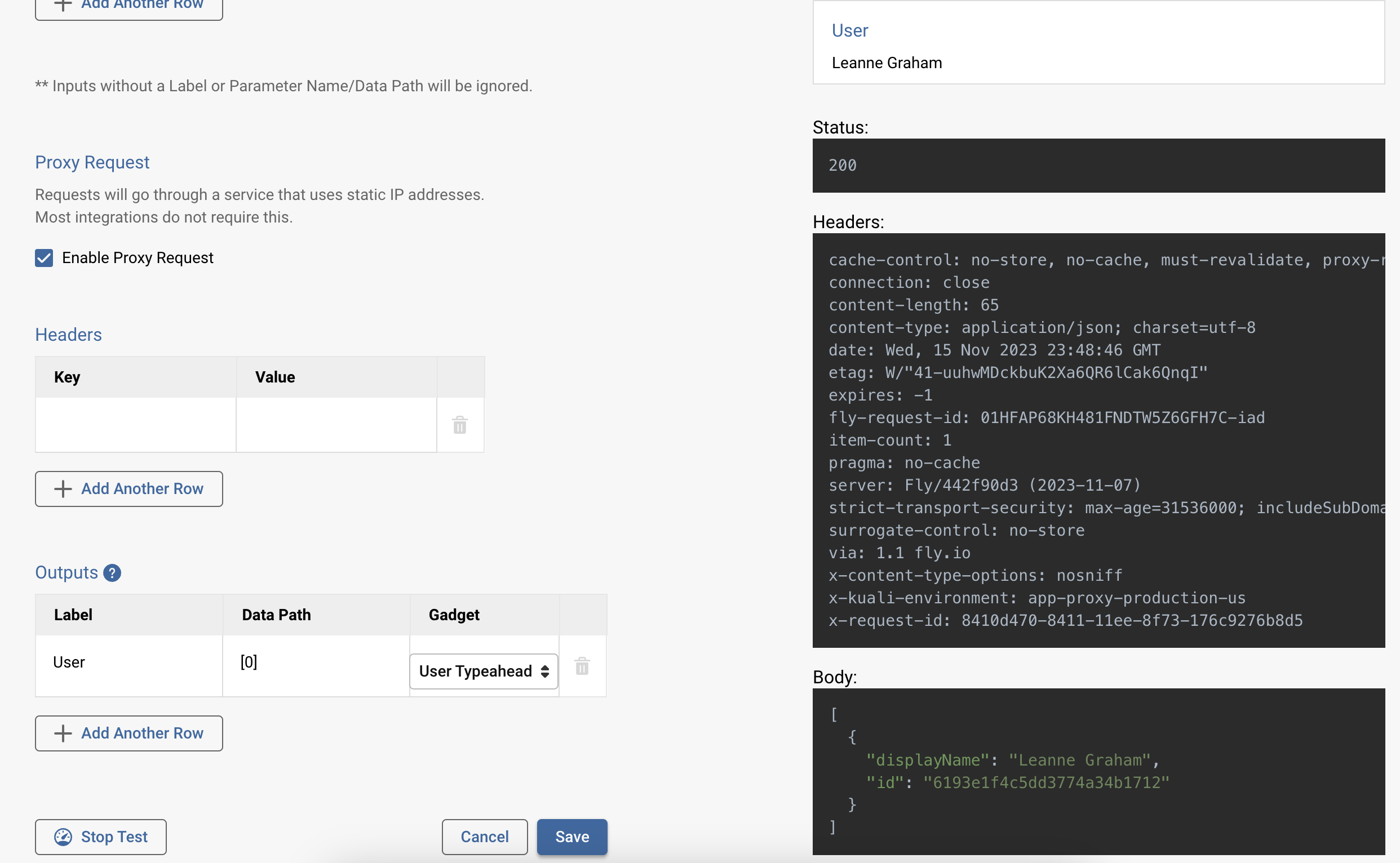This screenshot has width=1400, height=863.
Task: Click the plus icon beside Outputs Add Another Row
Action: tap(63, 733)
